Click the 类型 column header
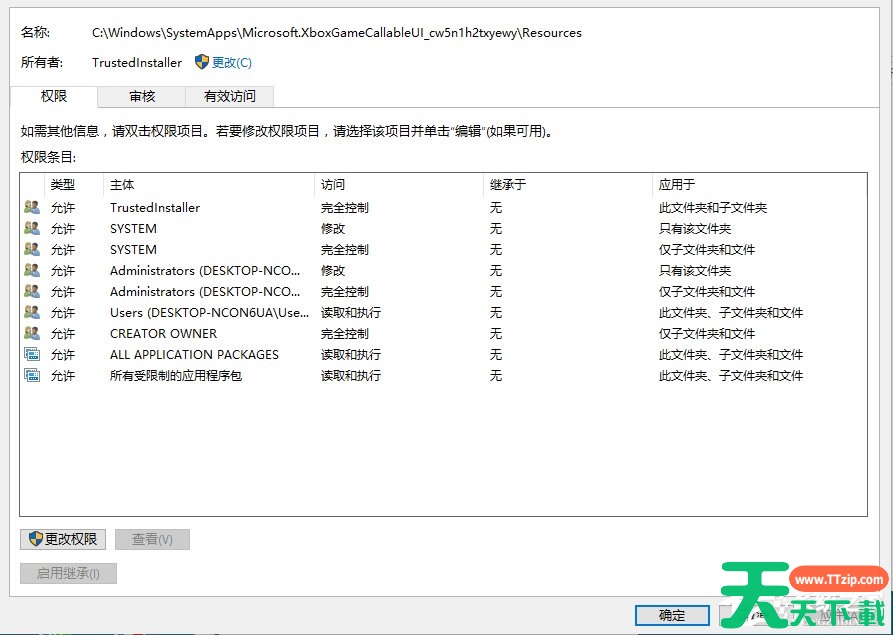The width and height of the screenshot is (893, 635). click(73, 185)
